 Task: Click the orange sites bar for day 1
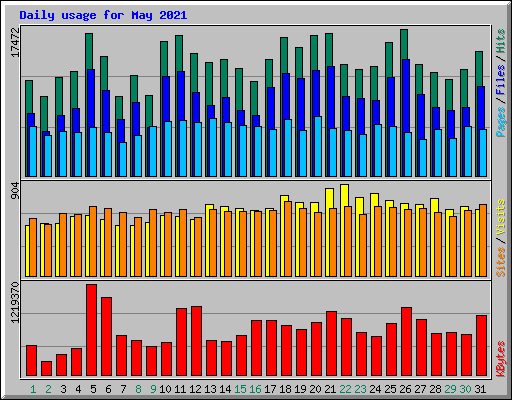coord(33,248)
